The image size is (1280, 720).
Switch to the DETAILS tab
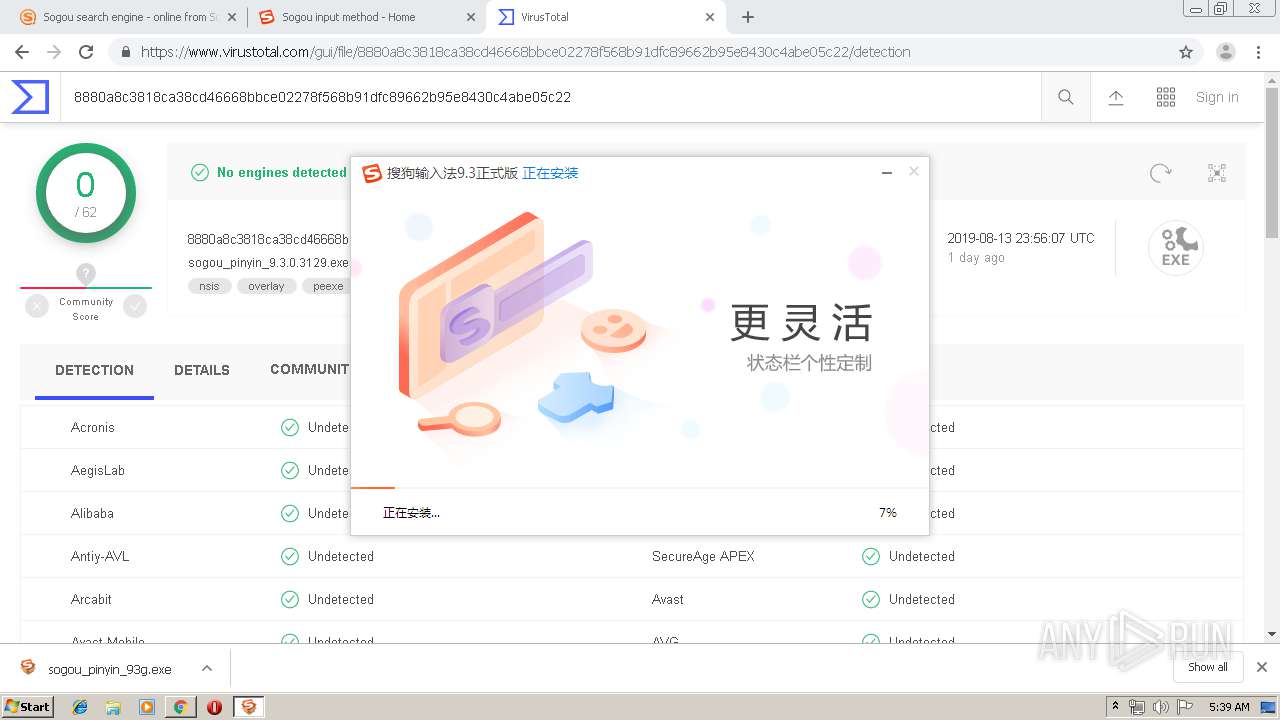202,370
